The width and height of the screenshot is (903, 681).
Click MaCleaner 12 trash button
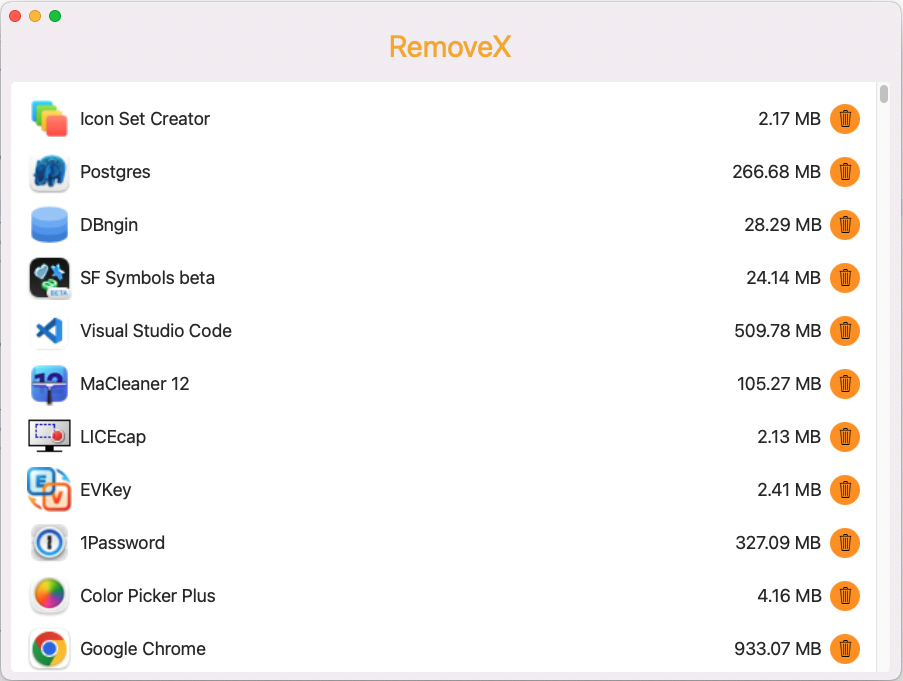[845, 384]
